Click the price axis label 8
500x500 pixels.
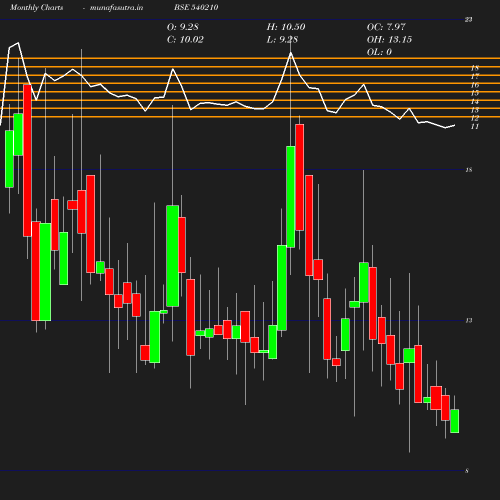coord(467,471)
